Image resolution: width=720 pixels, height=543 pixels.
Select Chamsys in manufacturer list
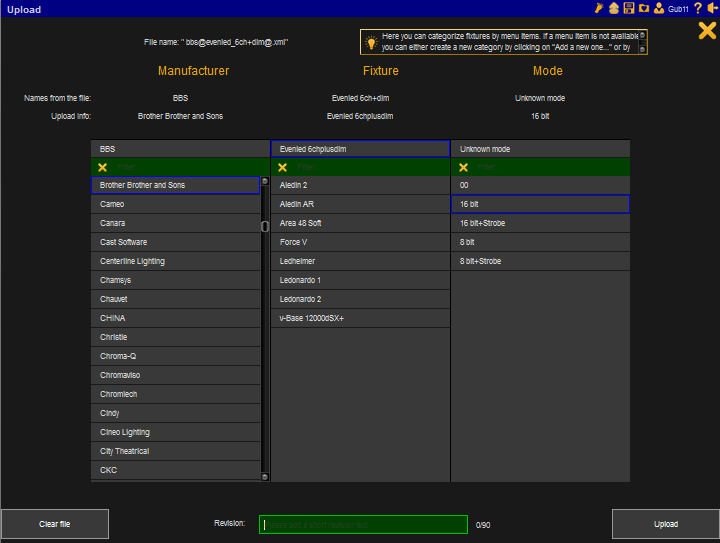175,280
